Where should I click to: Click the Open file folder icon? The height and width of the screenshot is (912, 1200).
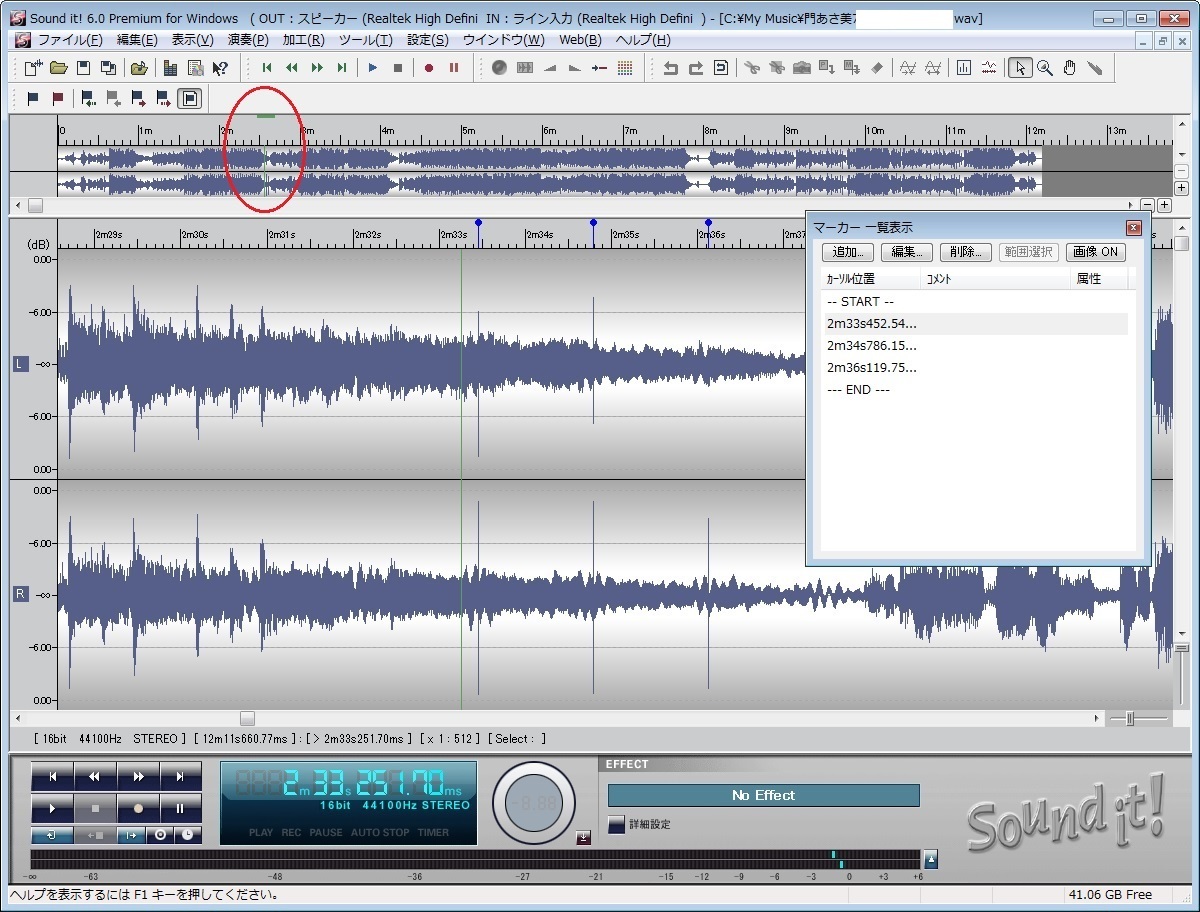coord(59,68)
